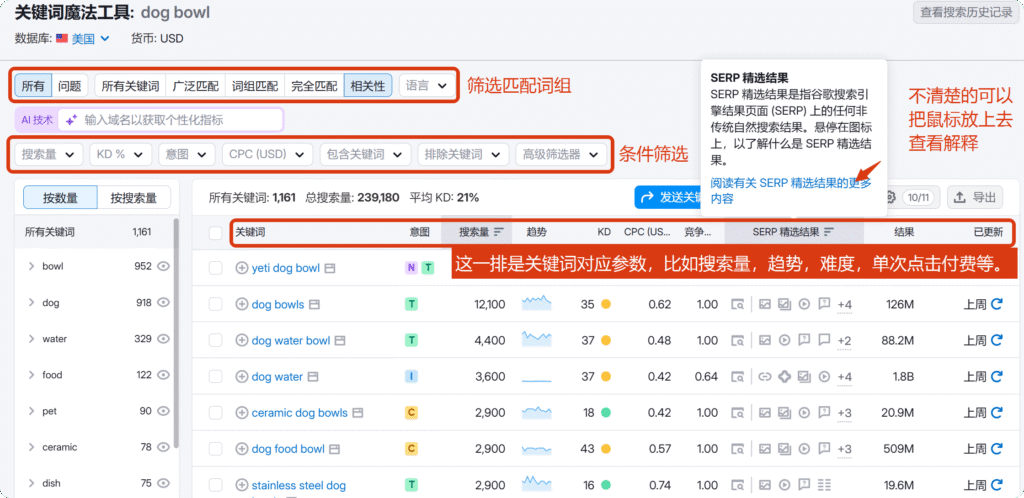Switch to 广泛匹配 match type
Screen dimensions: 1024x498
pyautogui.click(x=196, y=86)
